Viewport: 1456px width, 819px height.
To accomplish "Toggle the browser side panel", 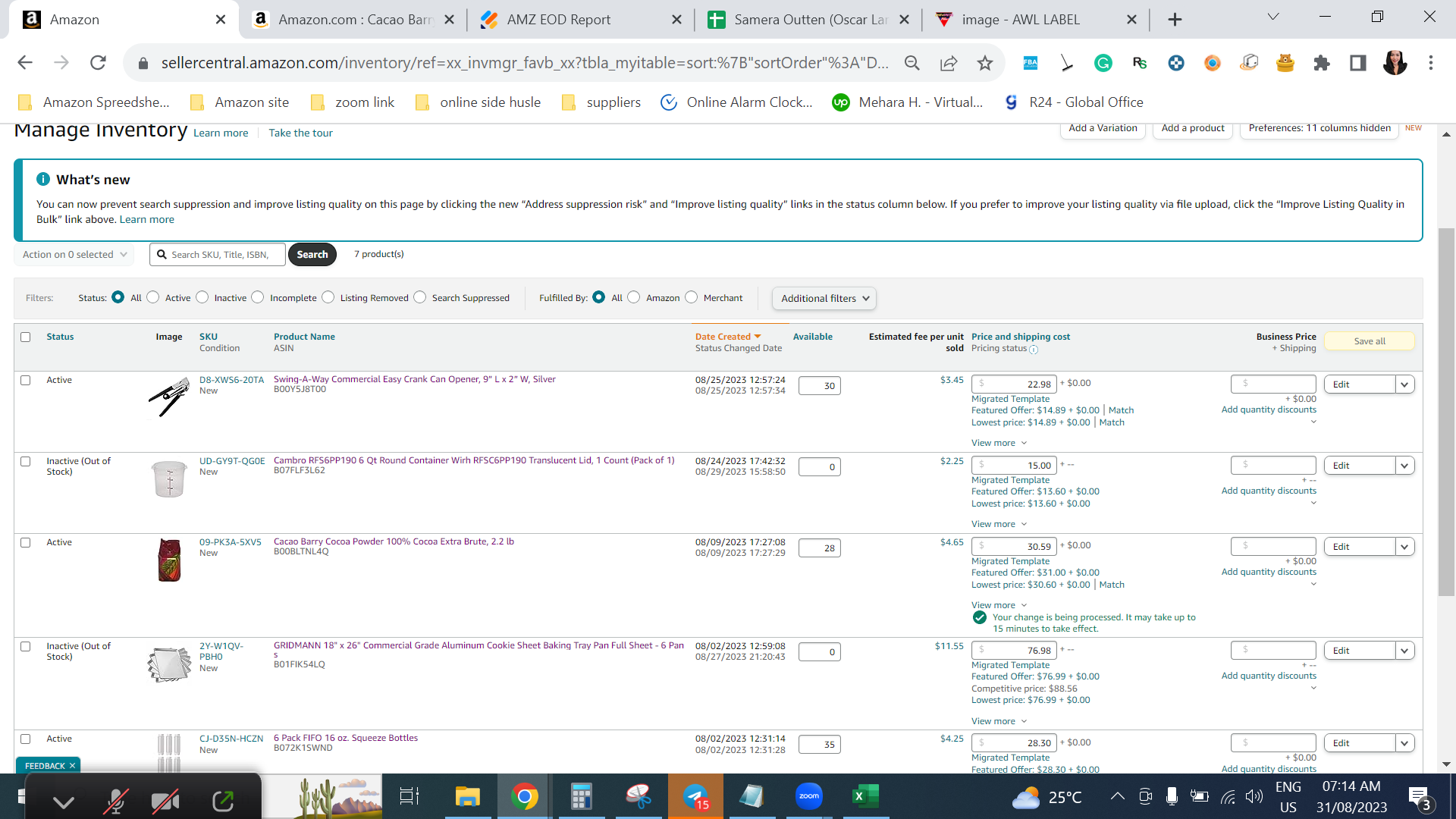I will coord(1358,63).
